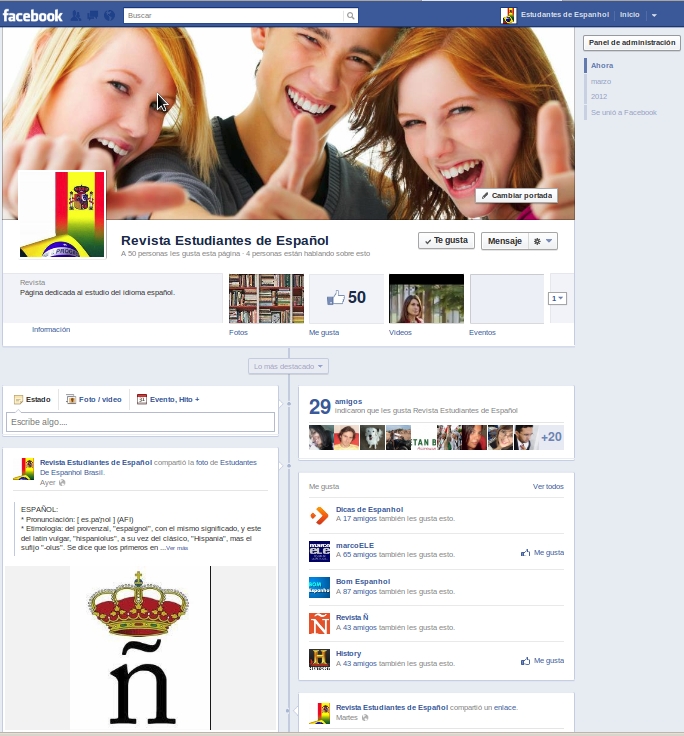Open the notifications globe icon
Screen dimensions: 684x736
pyautogui.click(x=108, y=15)
